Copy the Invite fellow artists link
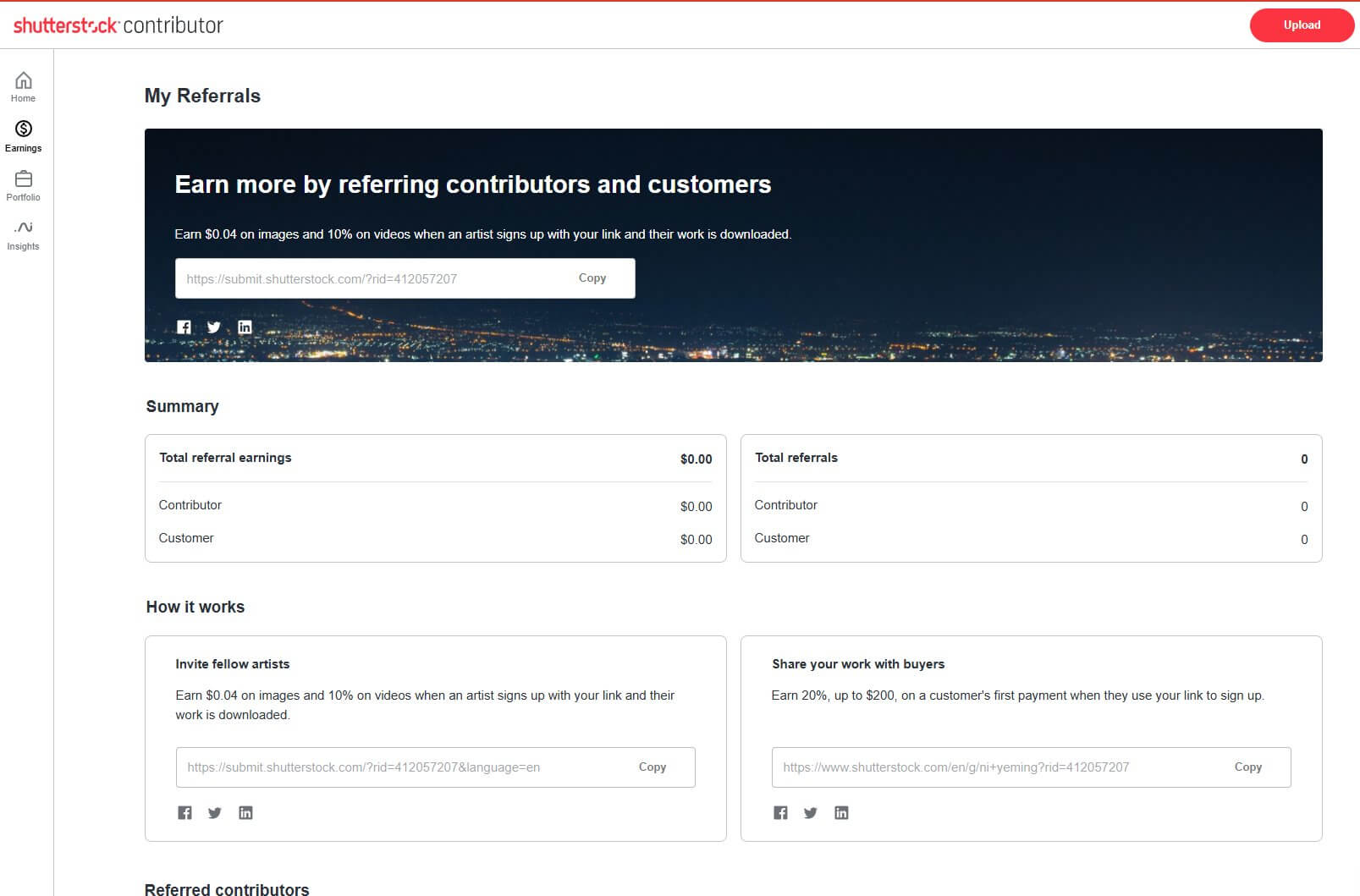Viewport: 1360px width, 896px height. [x=652, y=767]
